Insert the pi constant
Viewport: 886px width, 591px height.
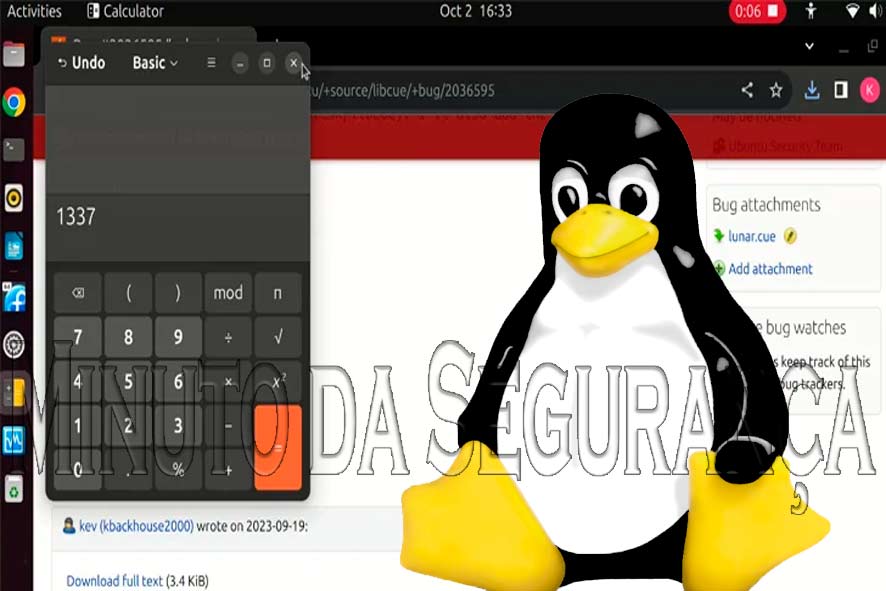coord(277,293)
